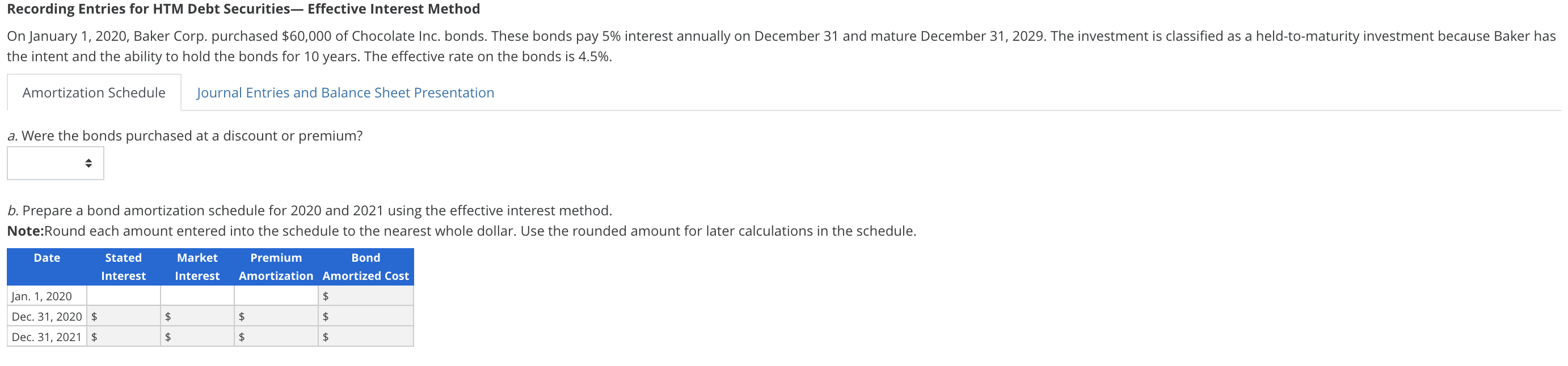Click the Recording Entries heading text
Image resolution: width=1568 pixels, height=366 pixels.
(x=243, y=9)
